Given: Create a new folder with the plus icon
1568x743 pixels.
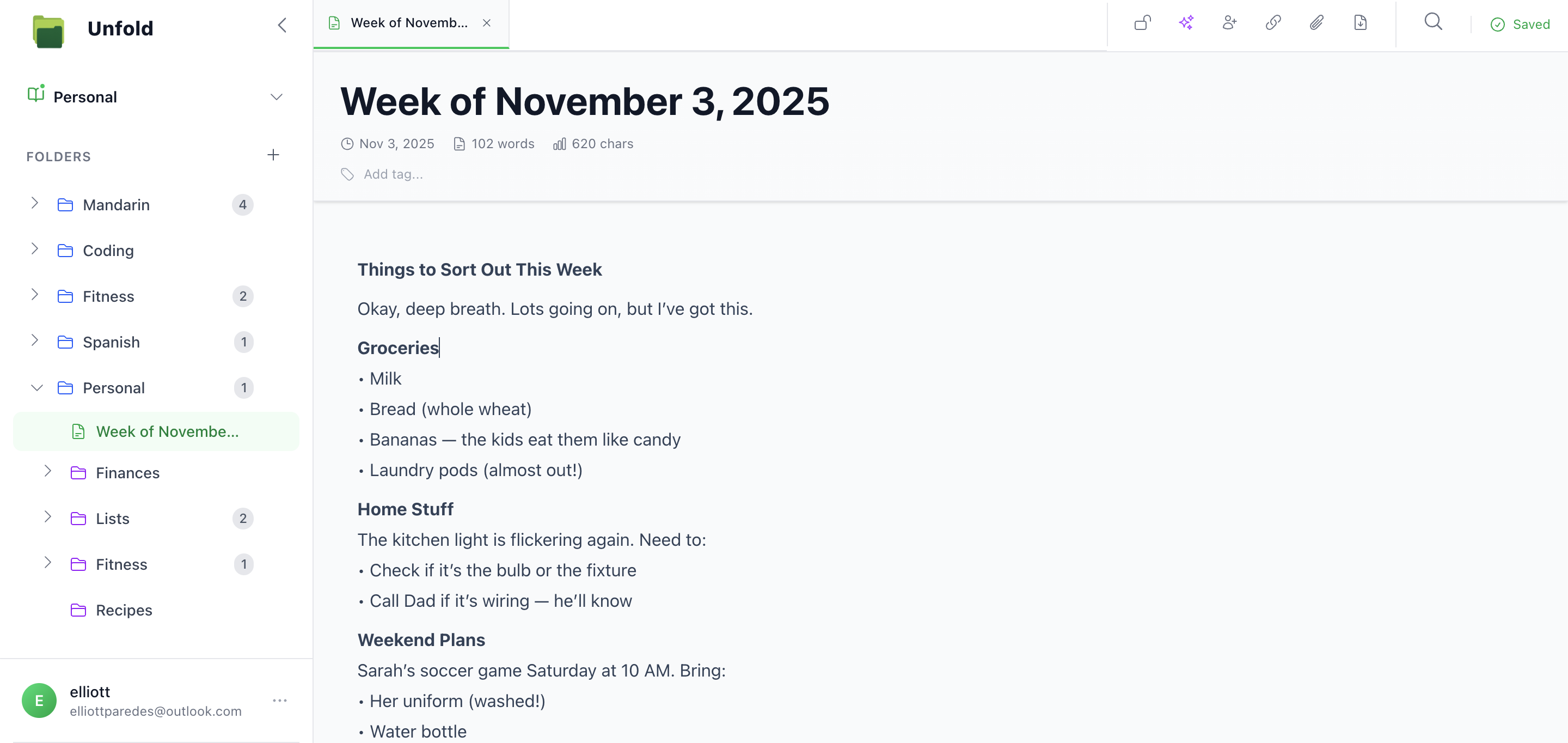Looking at the screenshot, I should pos(273,155).
